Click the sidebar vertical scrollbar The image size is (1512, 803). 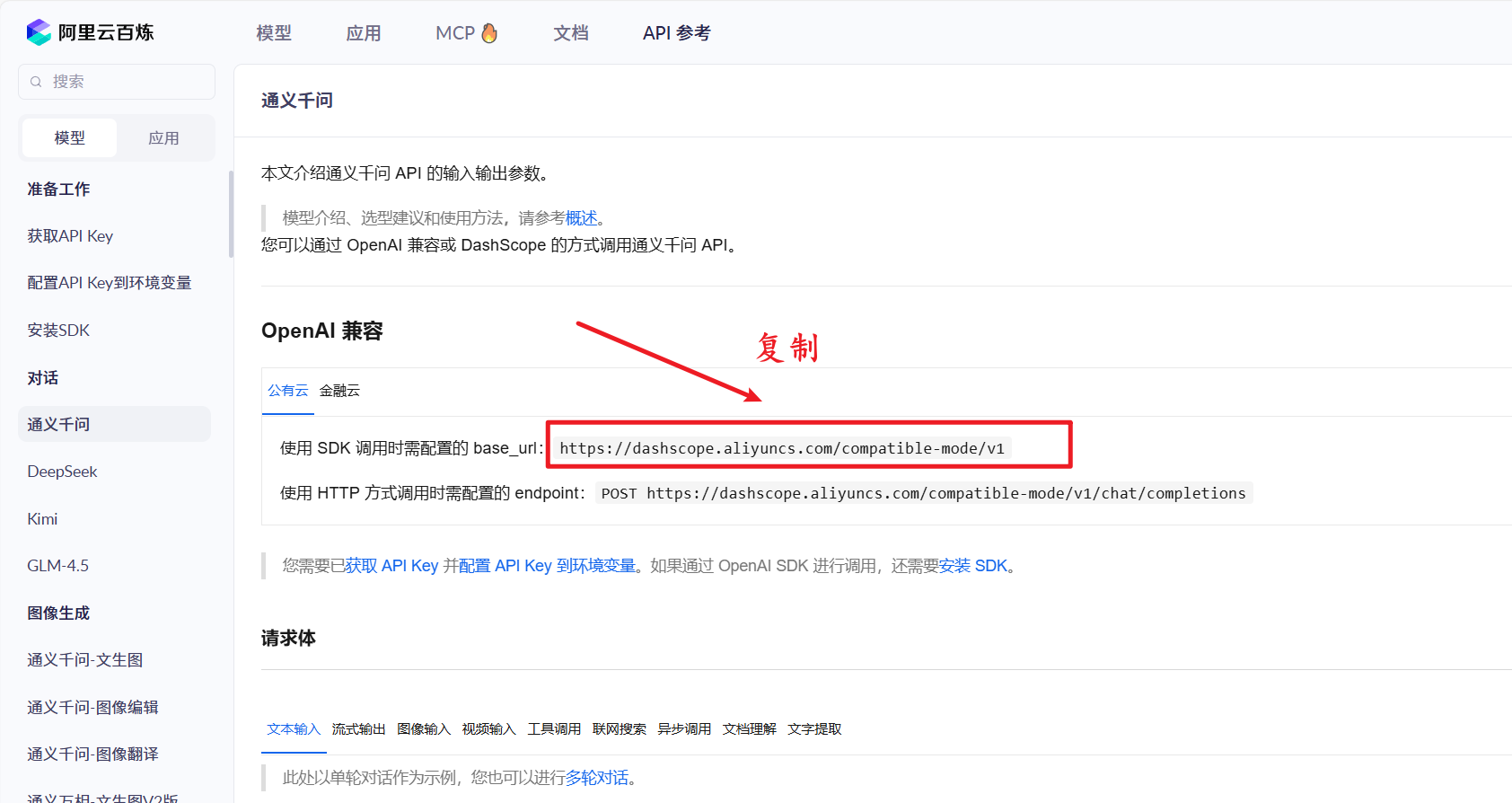[231, 214]
